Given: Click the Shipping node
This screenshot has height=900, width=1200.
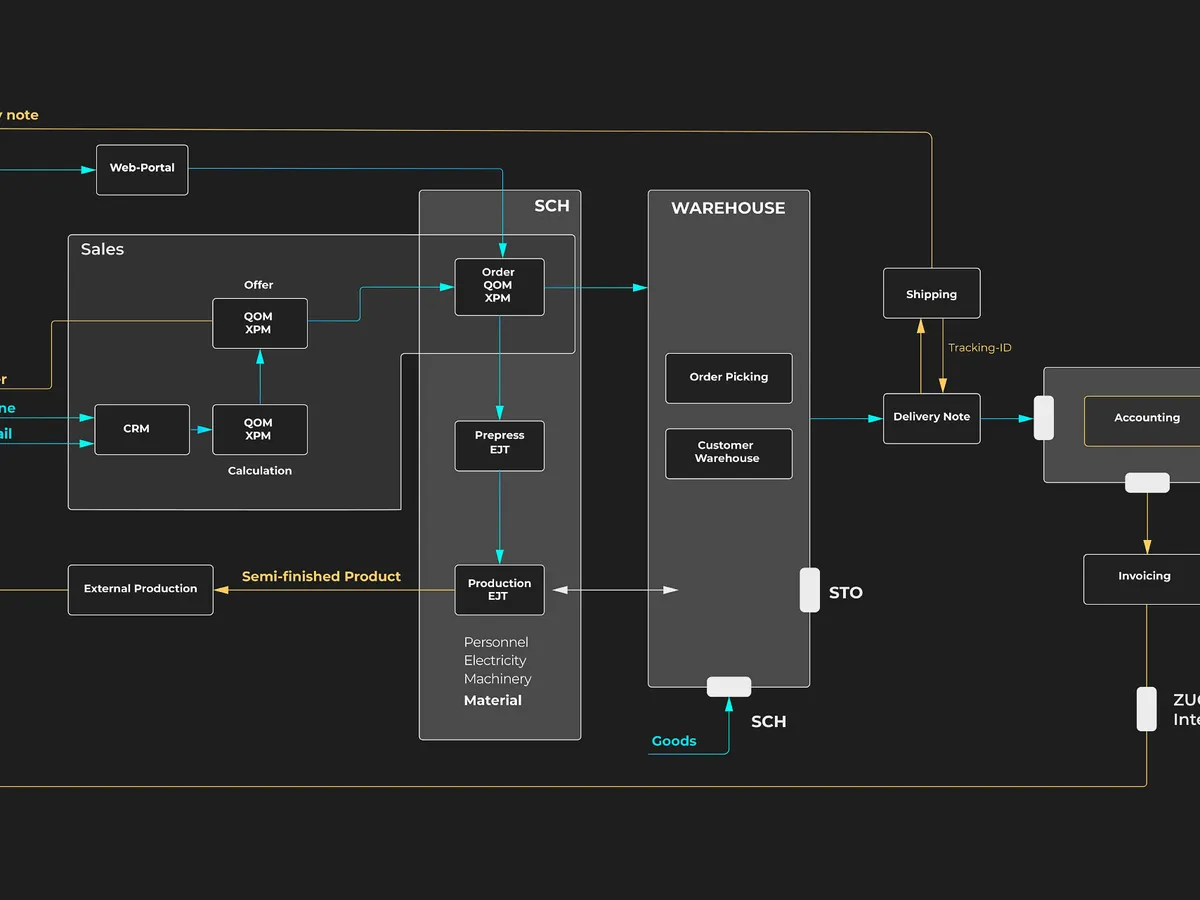Looking at the screenshot, I should 931,294.
